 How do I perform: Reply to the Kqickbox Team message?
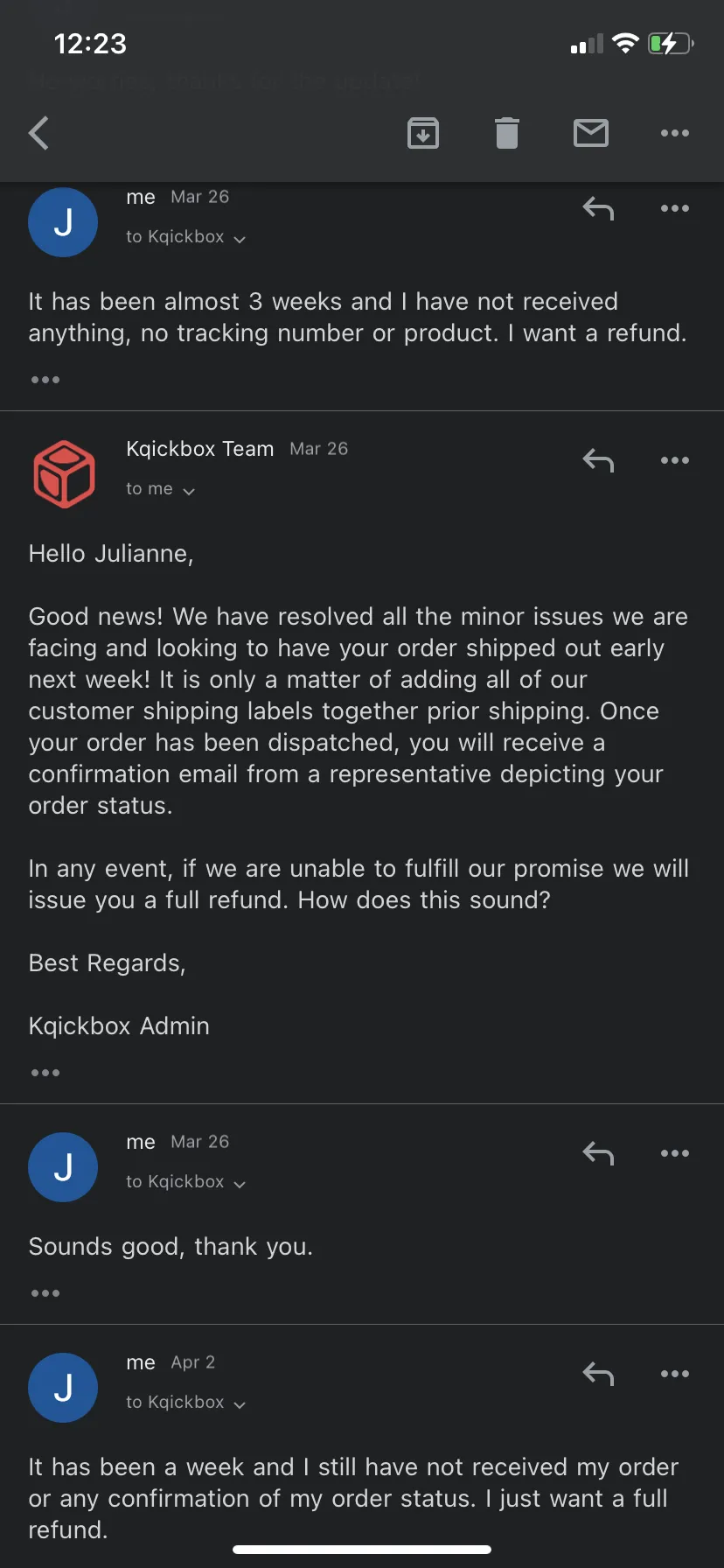(599, 460)
